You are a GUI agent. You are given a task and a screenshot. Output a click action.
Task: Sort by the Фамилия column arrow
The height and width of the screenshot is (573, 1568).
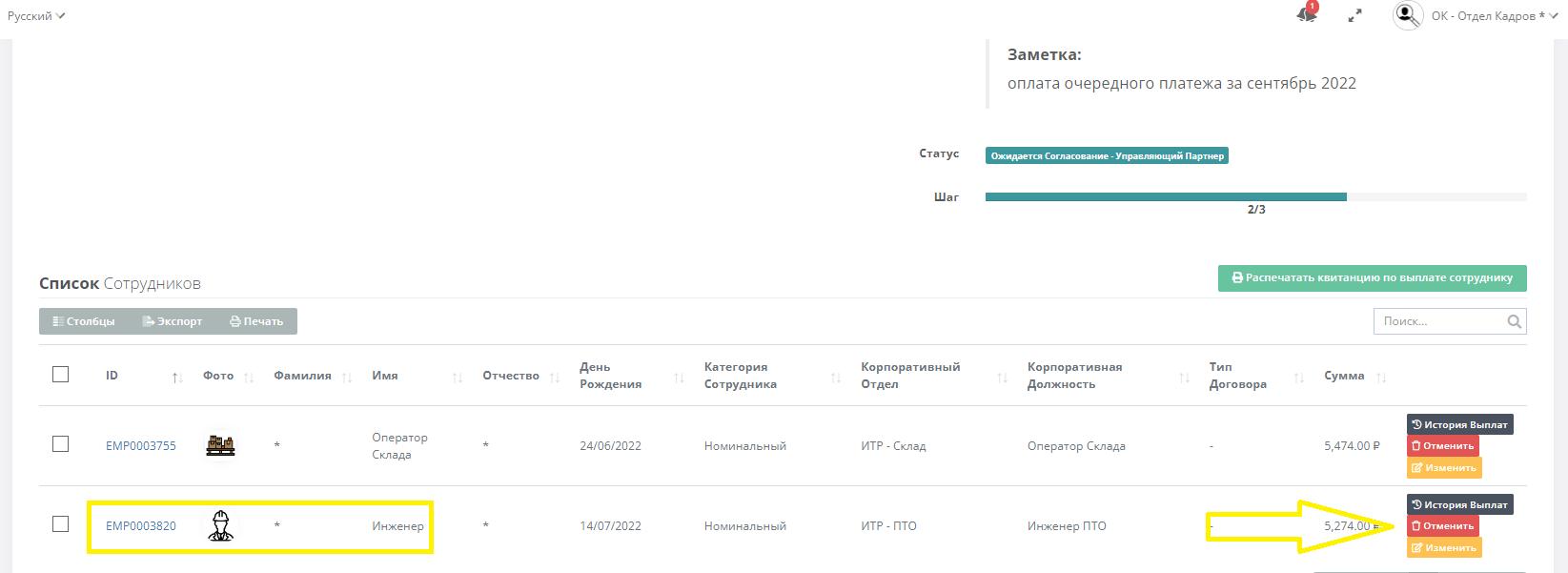(x=347, y=378)
